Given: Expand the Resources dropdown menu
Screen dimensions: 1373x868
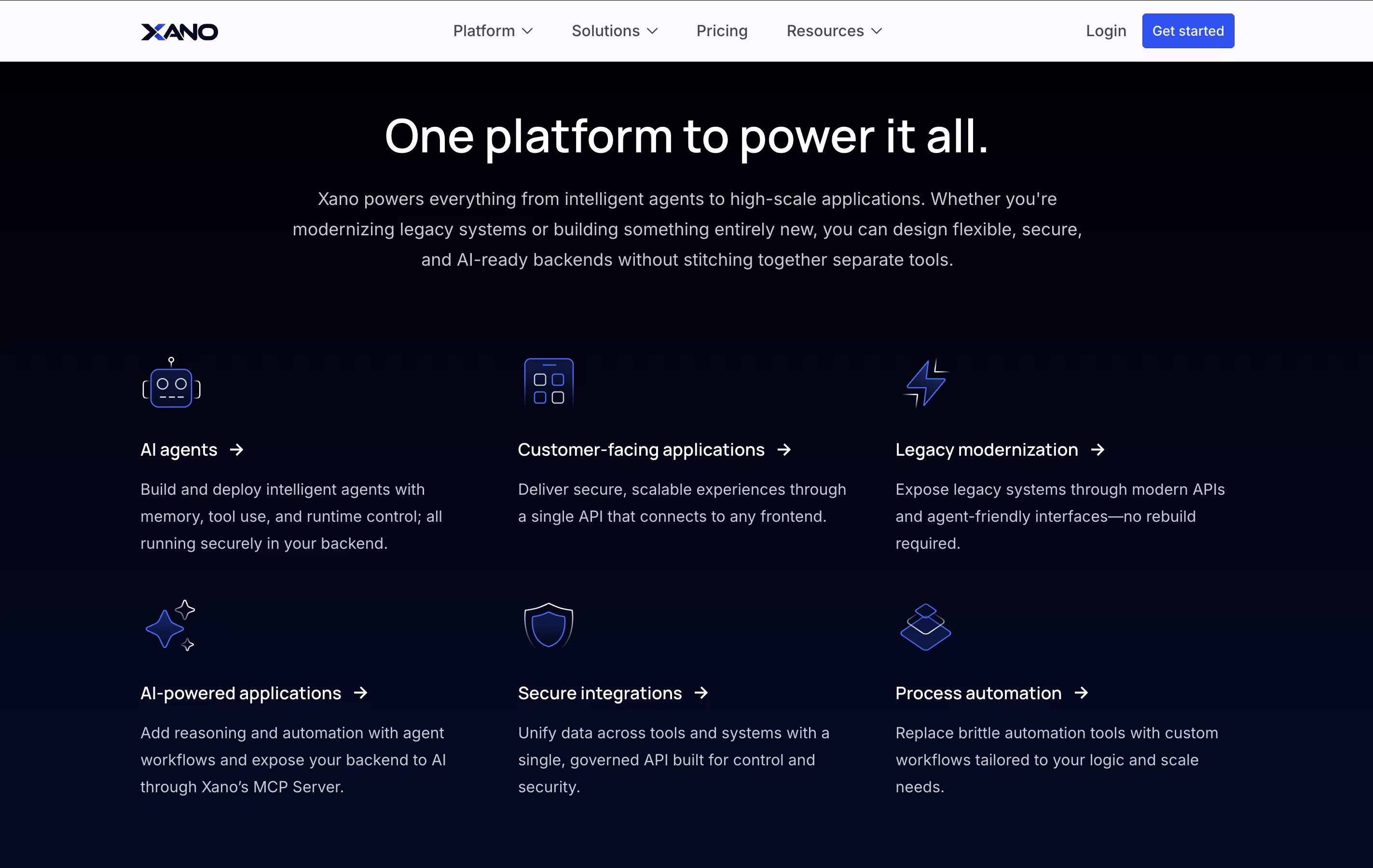Looking at the screenshot, I should pos(834,31).
